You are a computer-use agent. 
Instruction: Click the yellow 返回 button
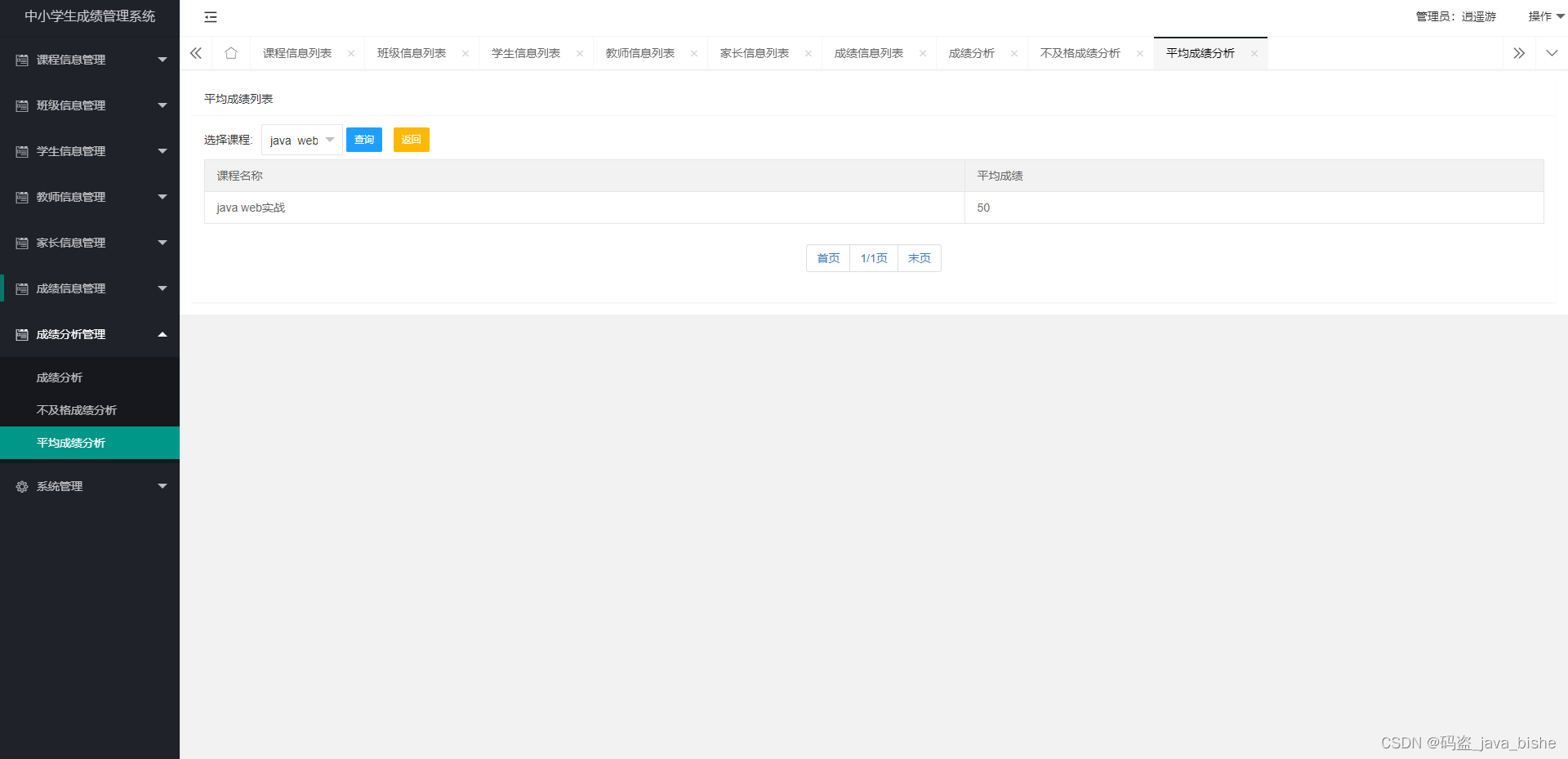tap(412, 140)
